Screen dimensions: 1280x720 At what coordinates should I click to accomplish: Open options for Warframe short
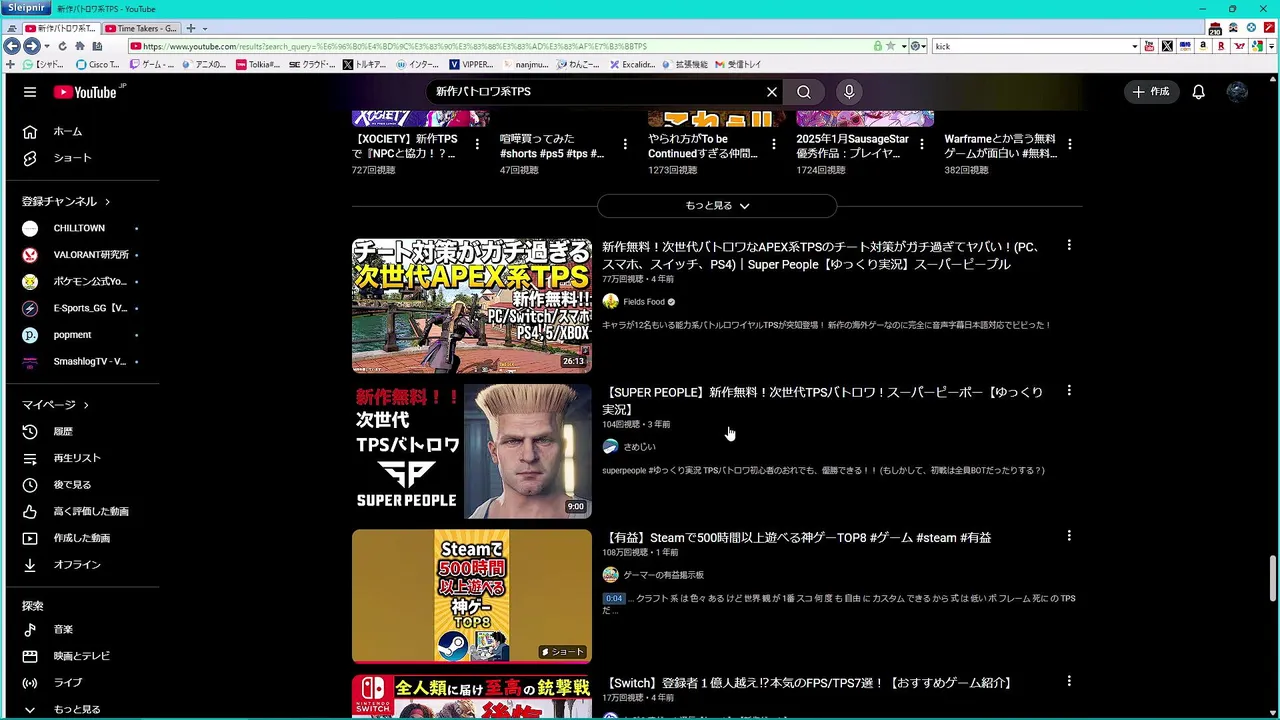1069,145
